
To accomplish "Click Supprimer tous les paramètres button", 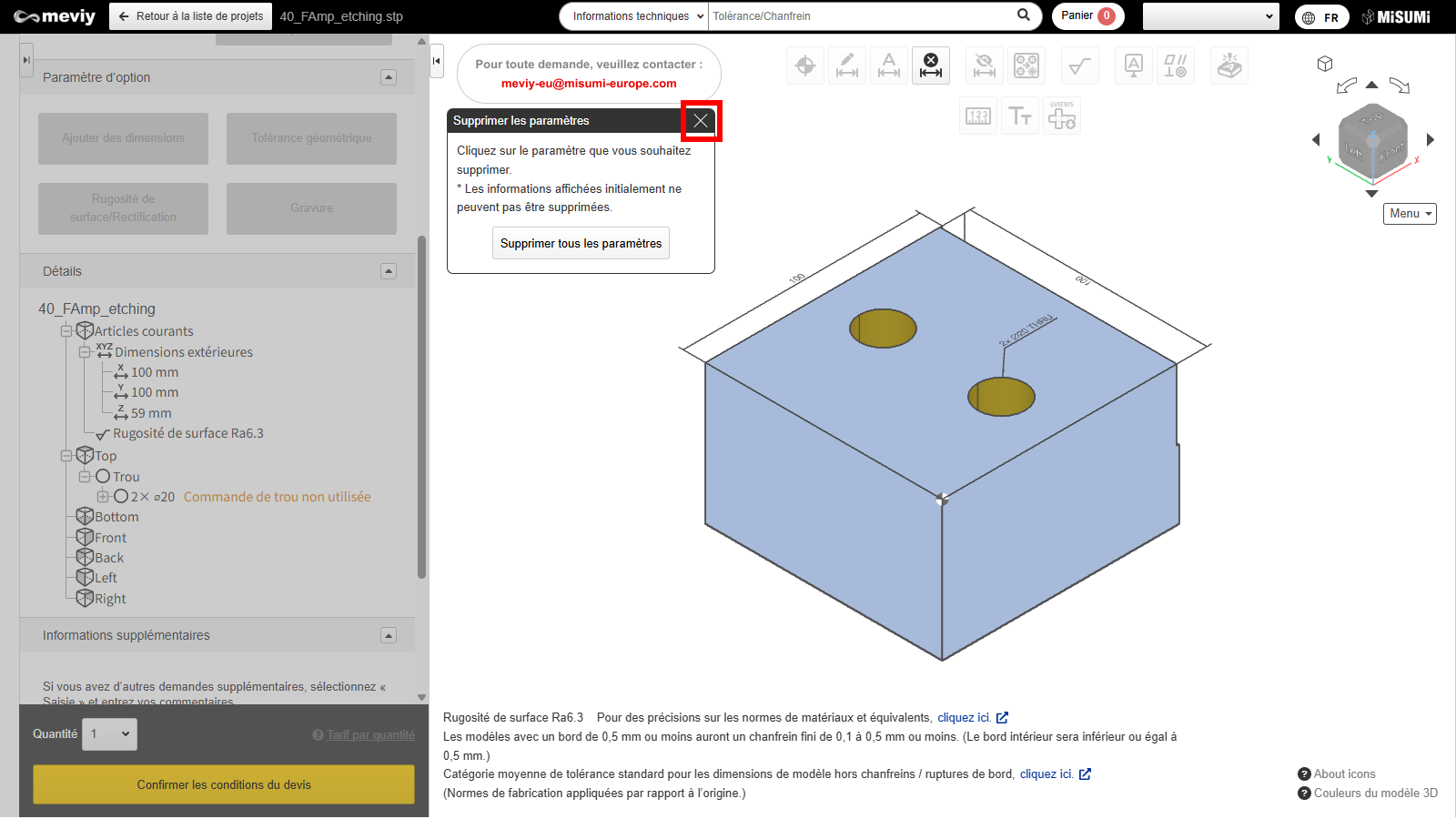I will [x=581, y=243].
